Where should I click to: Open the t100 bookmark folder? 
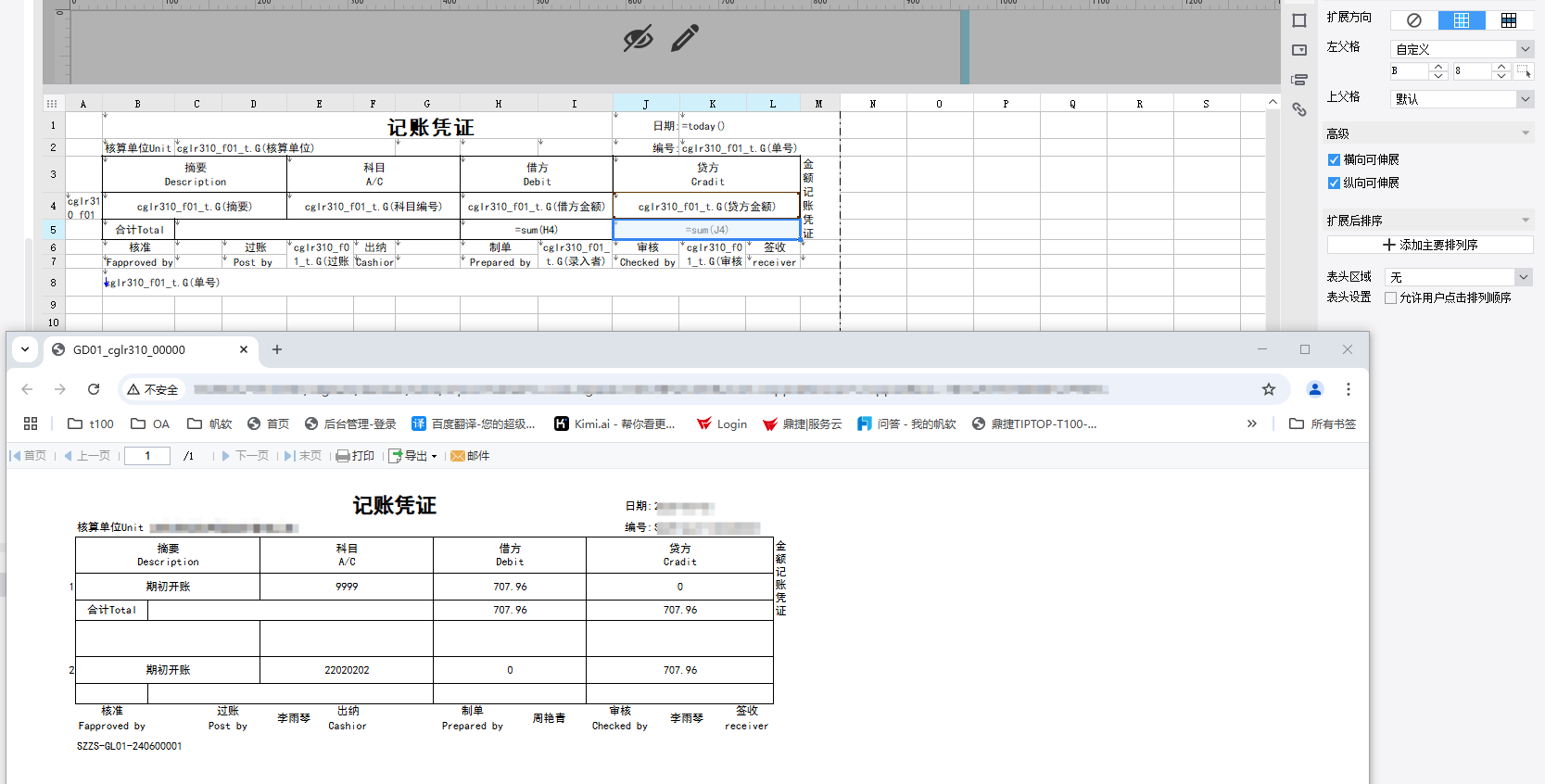(91, 424)
